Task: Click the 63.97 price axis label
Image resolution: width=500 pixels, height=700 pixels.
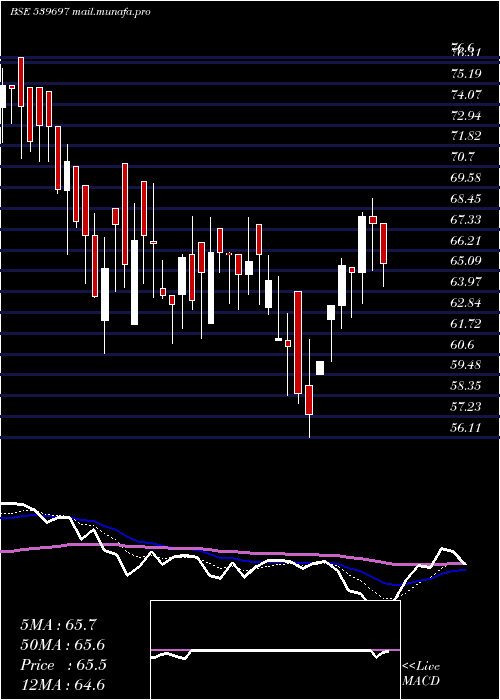Action: (x=467, y=282)
